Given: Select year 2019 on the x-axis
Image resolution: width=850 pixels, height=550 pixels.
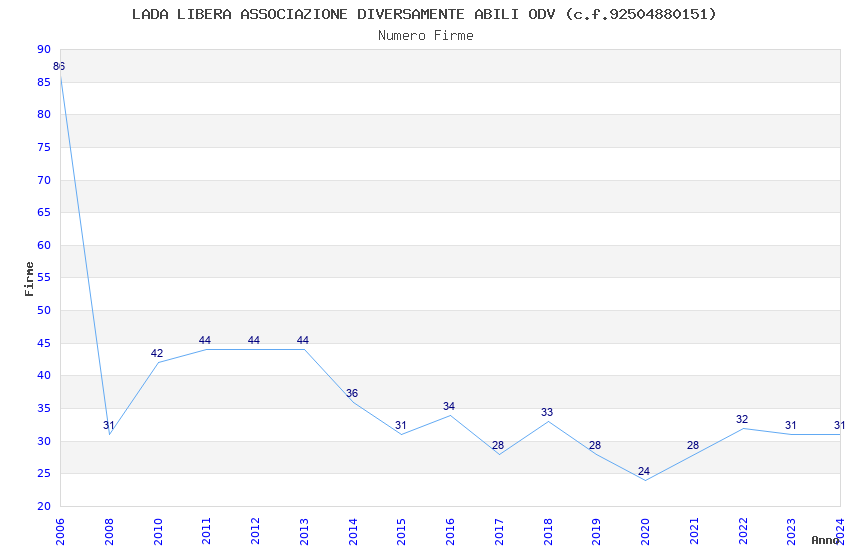Looking at the screenshot, I should point(596,528).
